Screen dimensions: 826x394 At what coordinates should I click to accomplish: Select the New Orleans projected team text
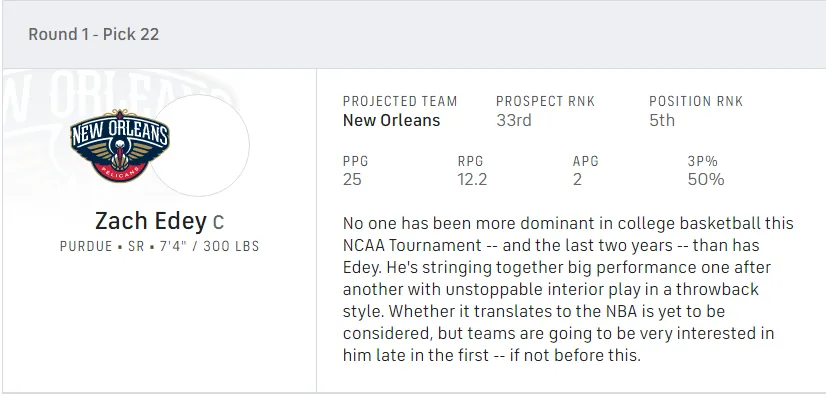391,120
